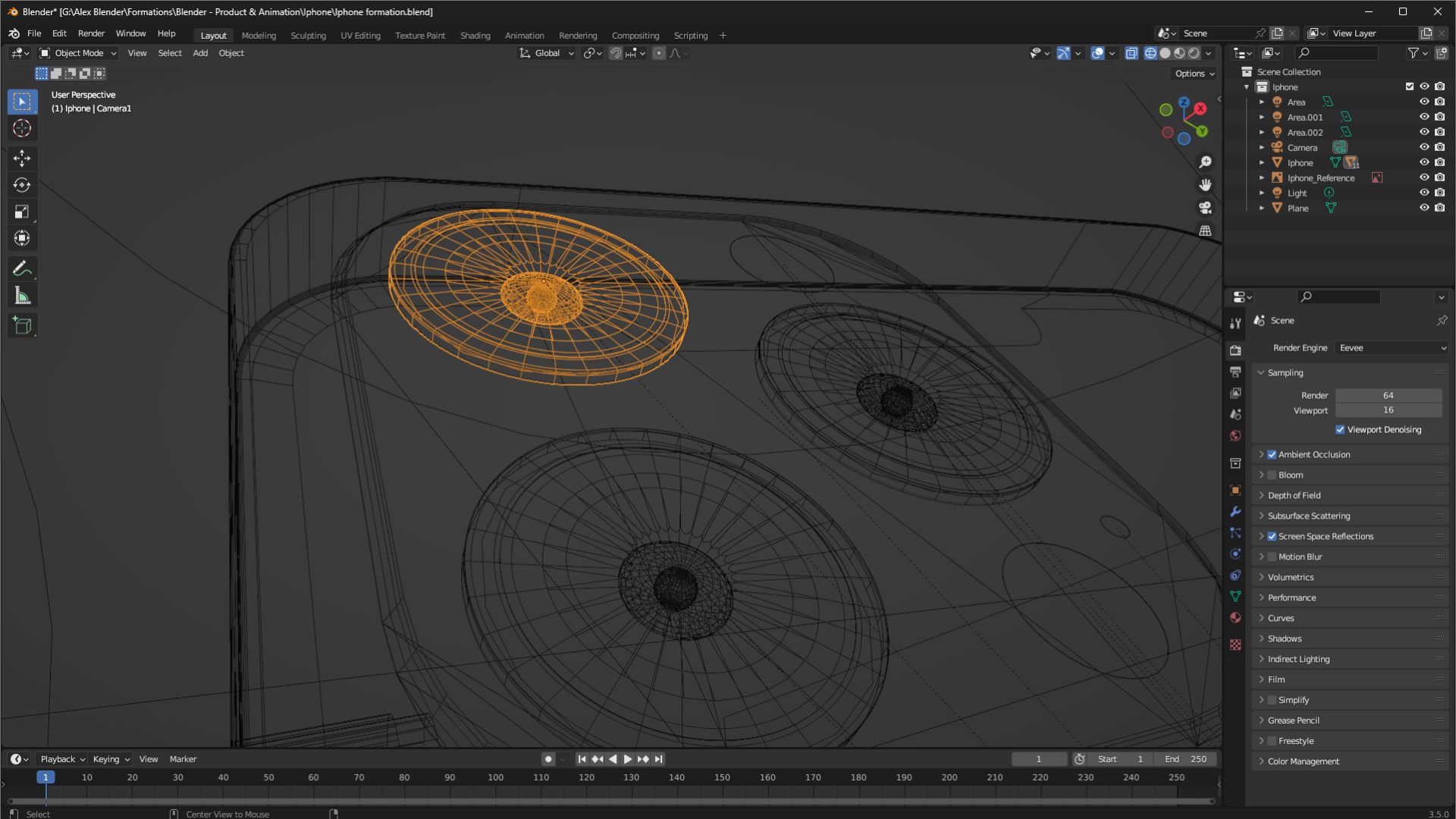The height and width of the screenshot is (819, 1456).
Task: Activate the Annotate tool
Action: (22, 268)
